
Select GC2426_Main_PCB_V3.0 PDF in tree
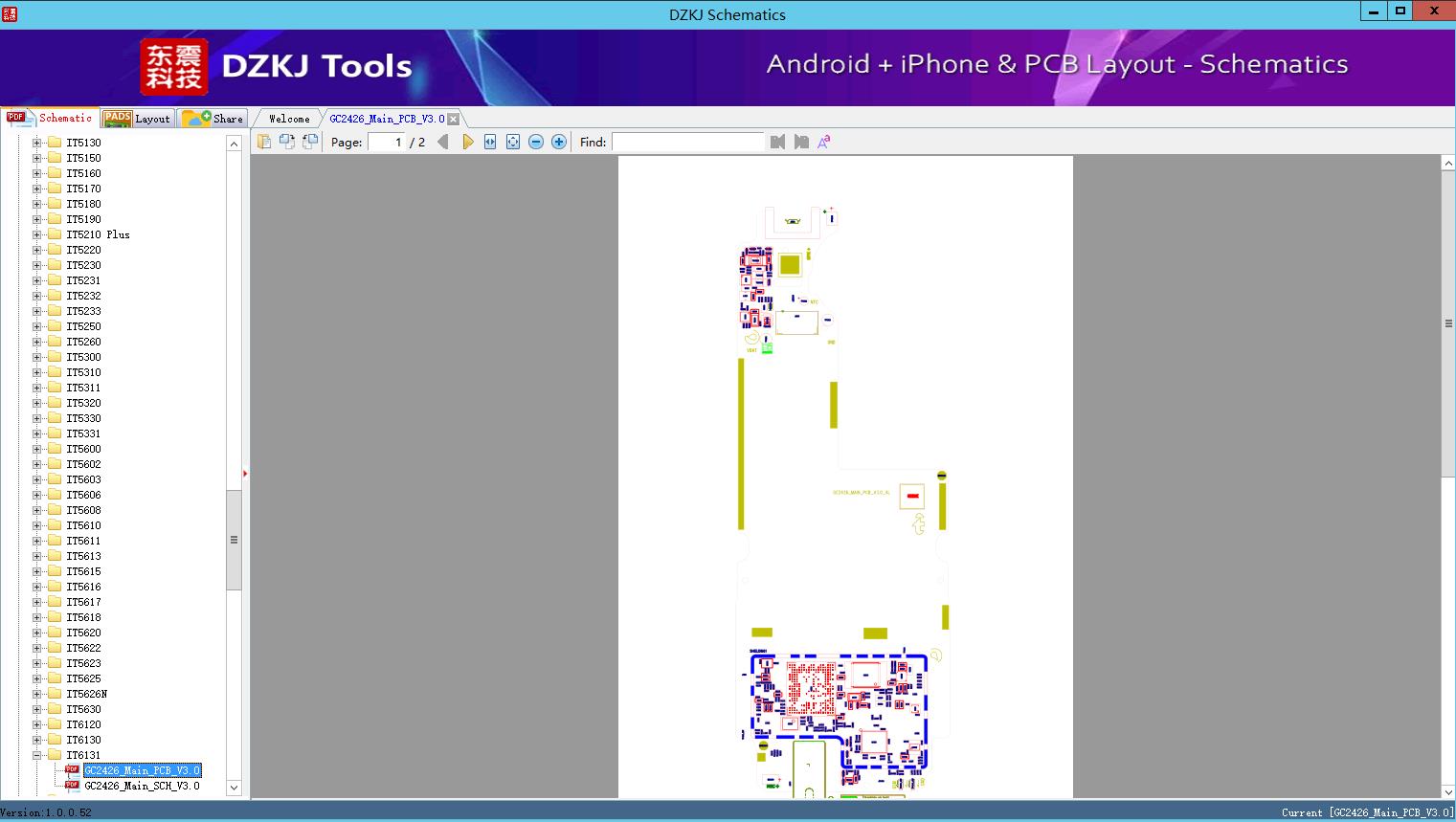tap(142, 770)
